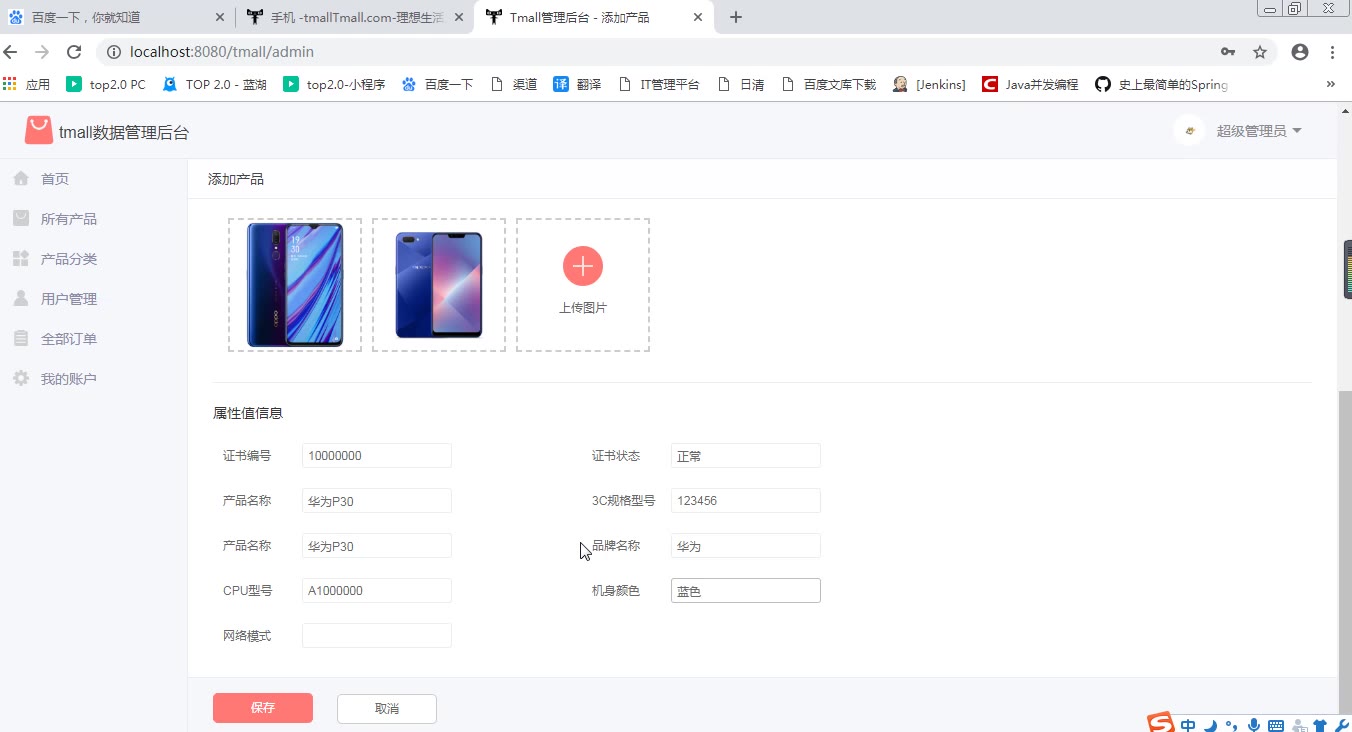This screenshot has height=732, width=1352.
Task: Click the Sogou keyboard icon
Action: pos(1275,725)
